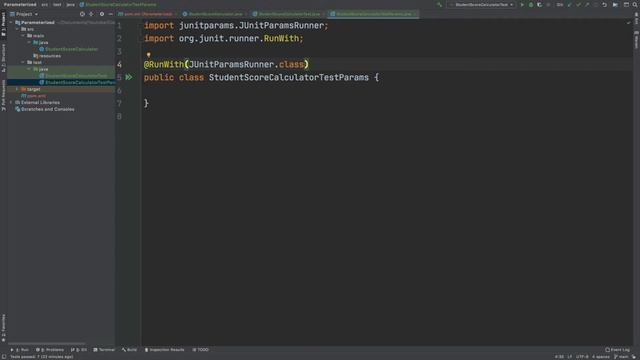This screenshot has width=640, height=360.
Task: Click the main git branch widget
Action: click(x=621, y=357)
